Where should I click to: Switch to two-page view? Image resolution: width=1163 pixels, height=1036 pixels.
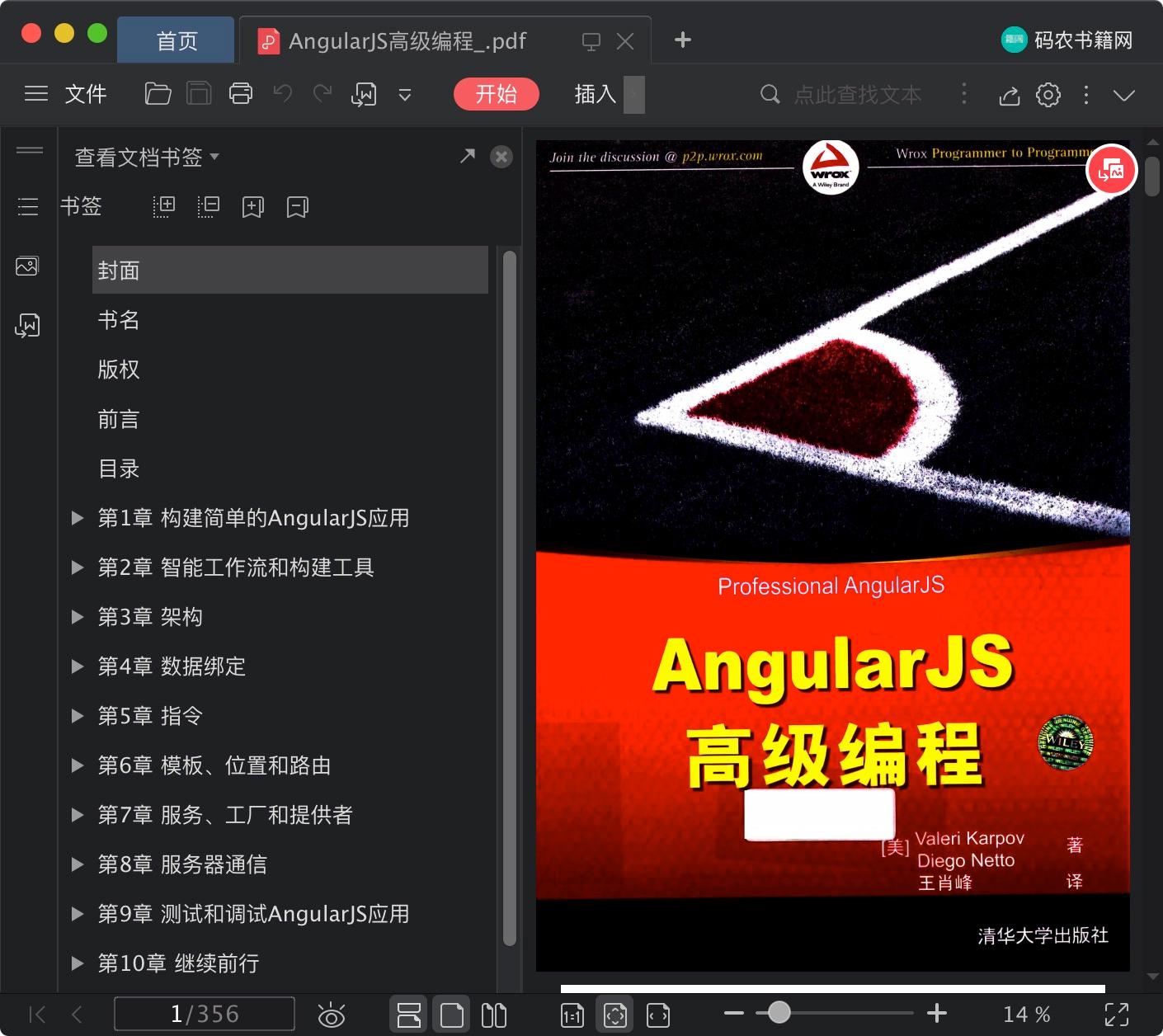coord(493,1015)
